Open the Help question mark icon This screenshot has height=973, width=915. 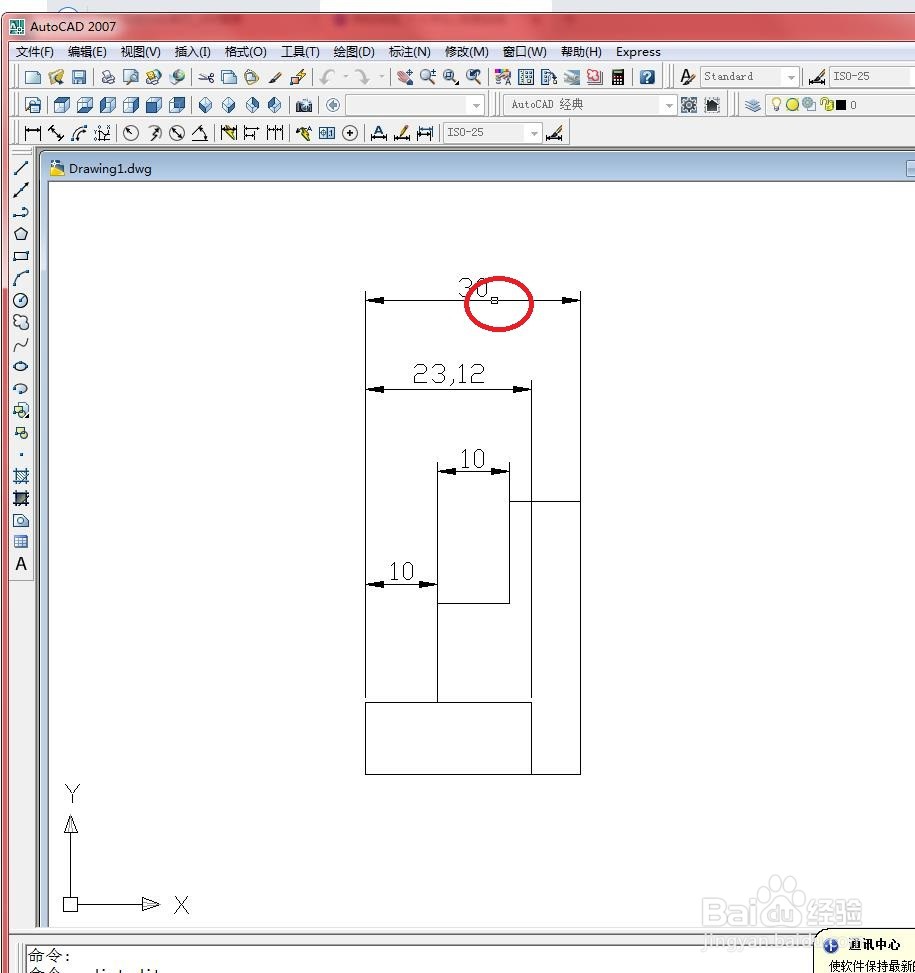[x=647, y=77]
